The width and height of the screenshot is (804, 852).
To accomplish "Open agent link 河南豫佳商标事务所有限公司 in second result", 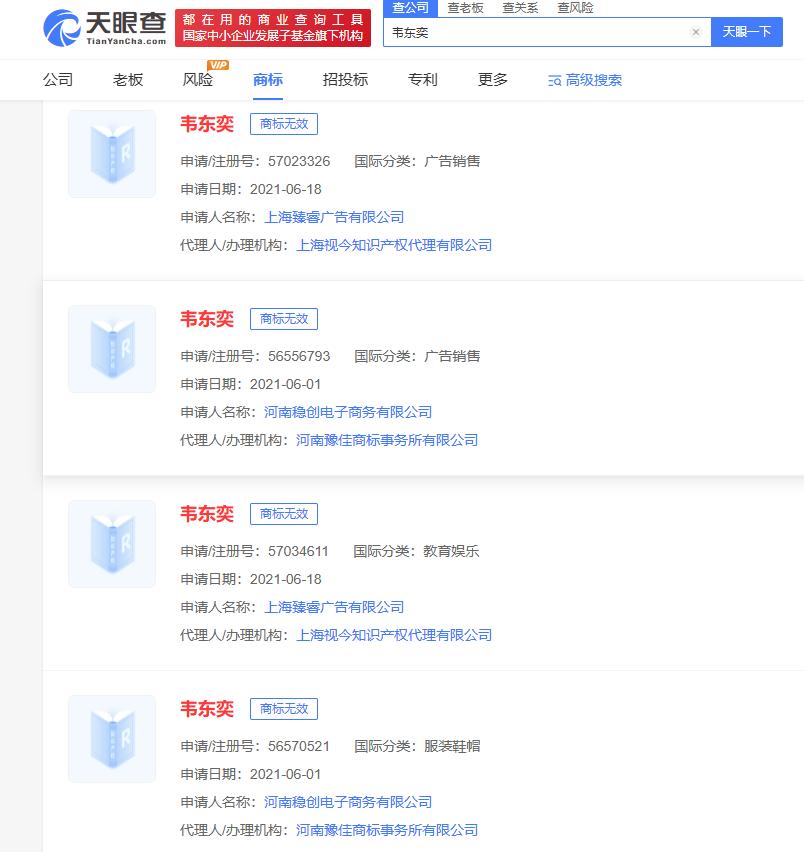I will click(x=387, y=440).
